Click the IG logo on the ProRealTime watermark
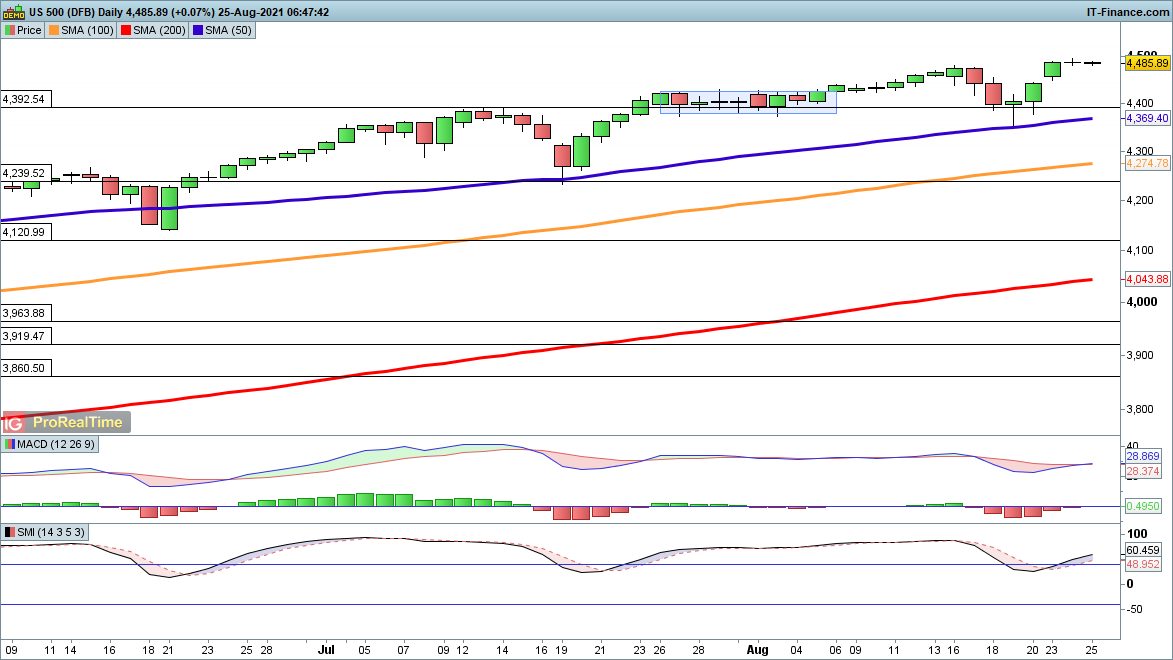This screenshot has width=1173, height=660. coord(16,424)
